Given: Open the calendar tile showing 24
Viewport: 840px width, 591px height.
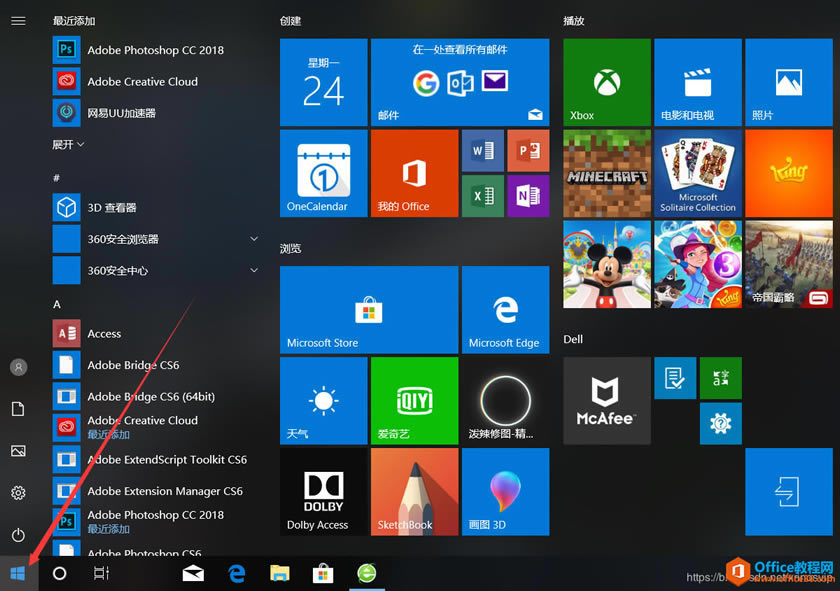Looking at the screenshot, I should [324, 82].
